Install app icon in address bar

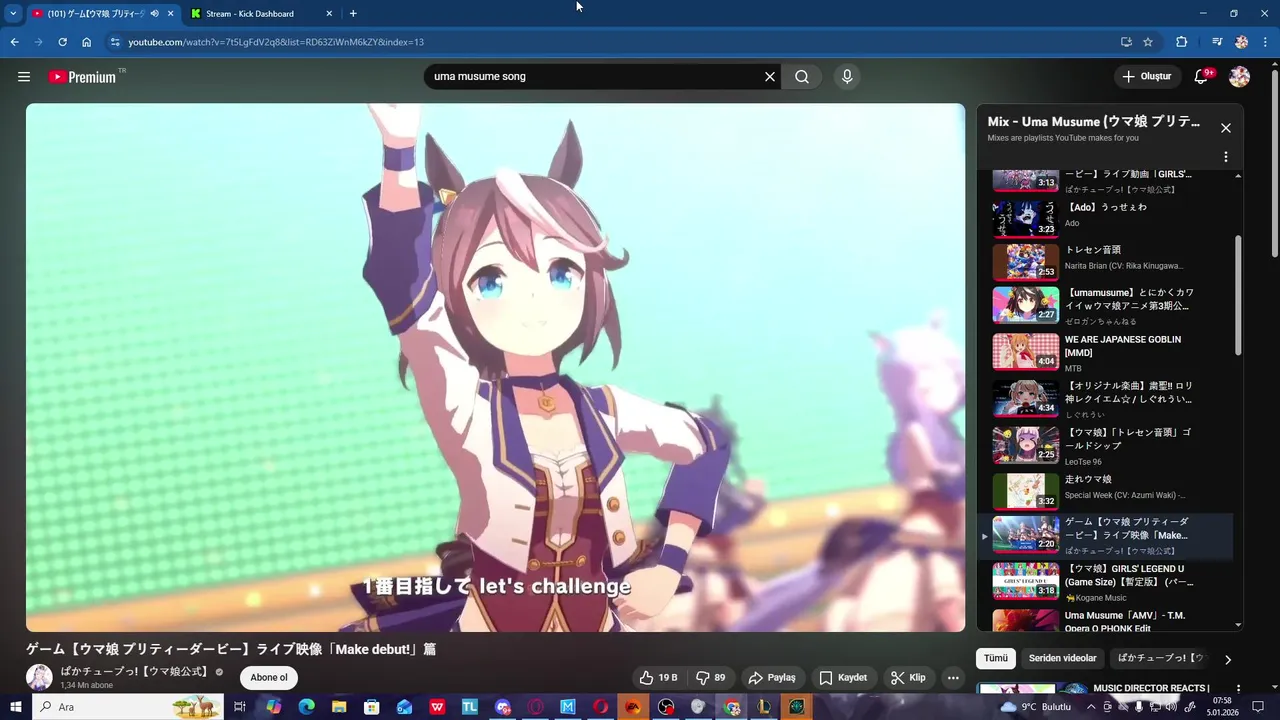pos(1126,42)
